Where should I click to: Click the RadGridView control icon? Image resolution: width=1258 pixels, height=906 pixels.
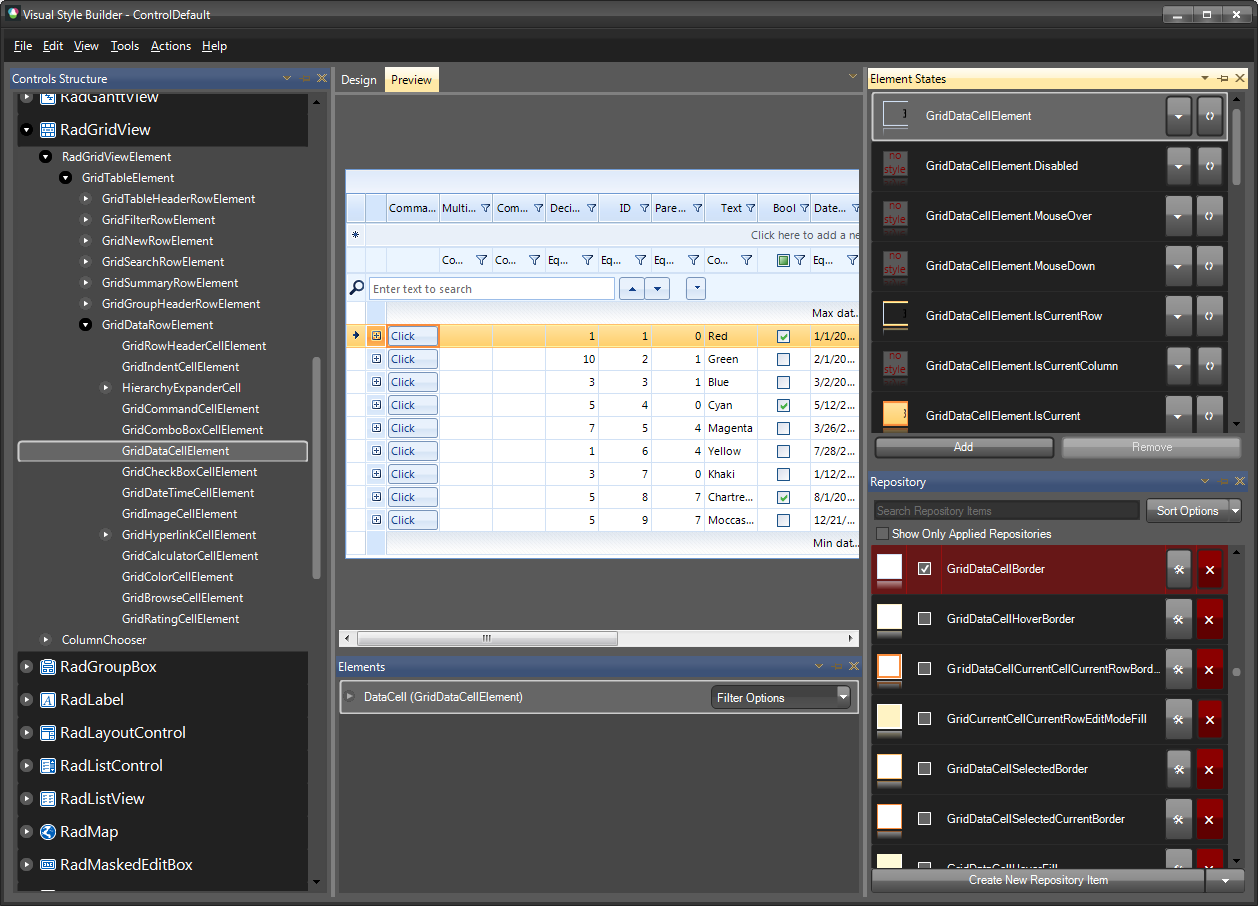47,130
